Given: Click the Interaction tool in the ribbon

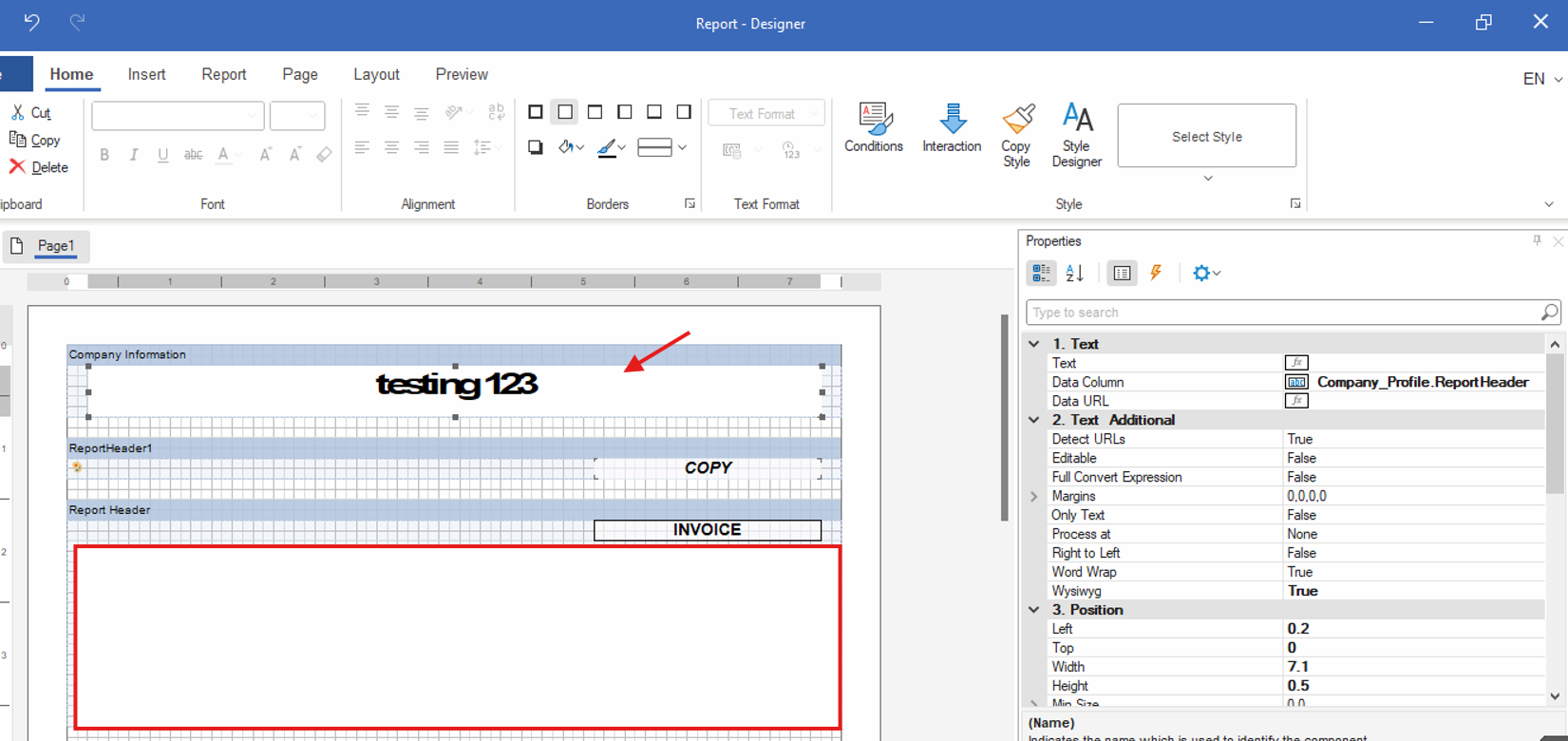Looking at the screenshot, I should [x=951, y=127].
